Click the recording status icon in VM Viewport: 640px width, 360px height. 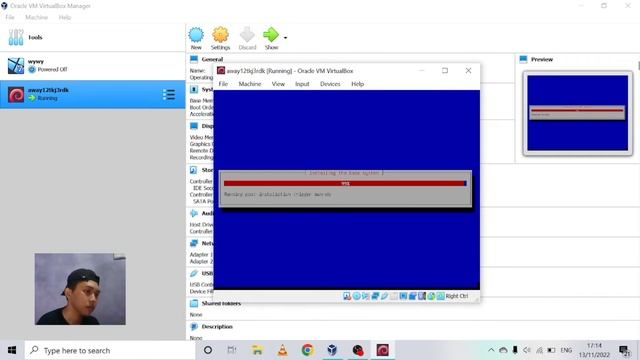pos(413,296)
